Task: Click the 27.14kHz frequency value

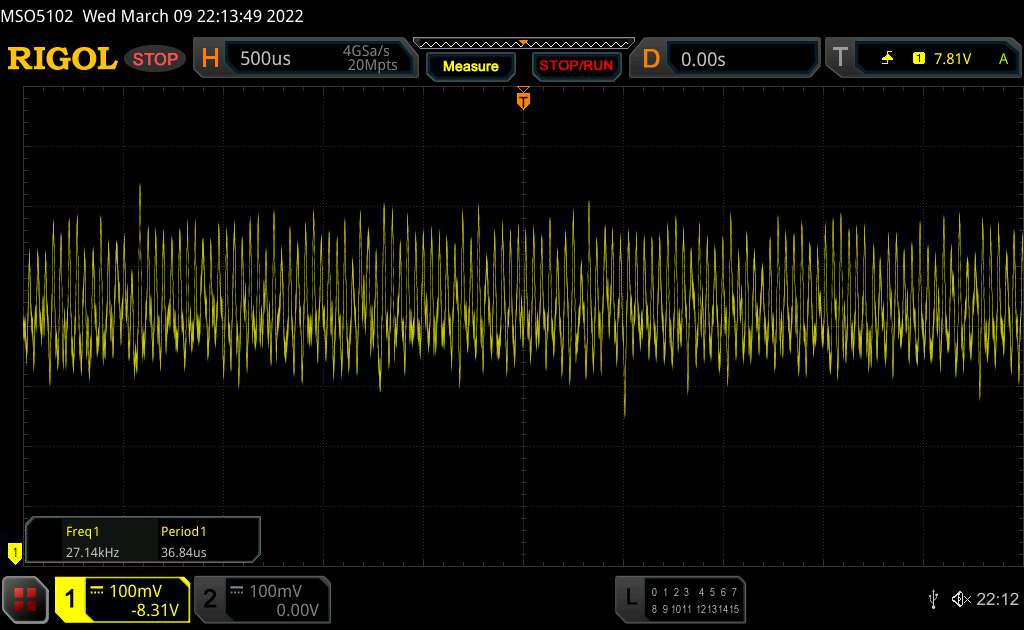Action: (92, 552)
